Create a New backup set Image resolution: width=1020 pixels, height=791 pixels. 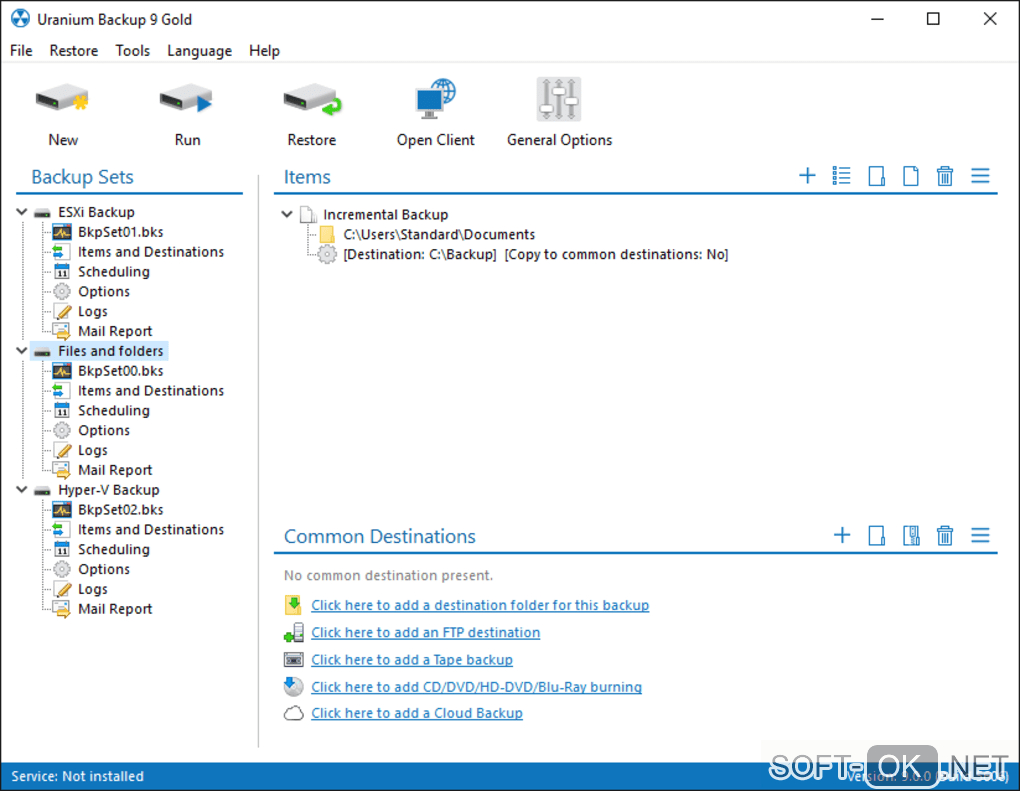coord(62,114)
